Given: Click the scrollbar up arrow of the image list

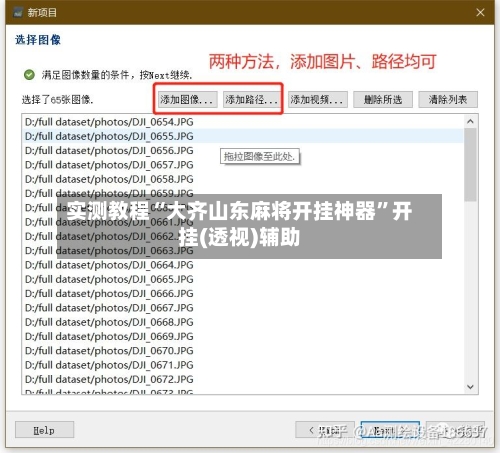Looking at the screenshot, I should [470, 122].
